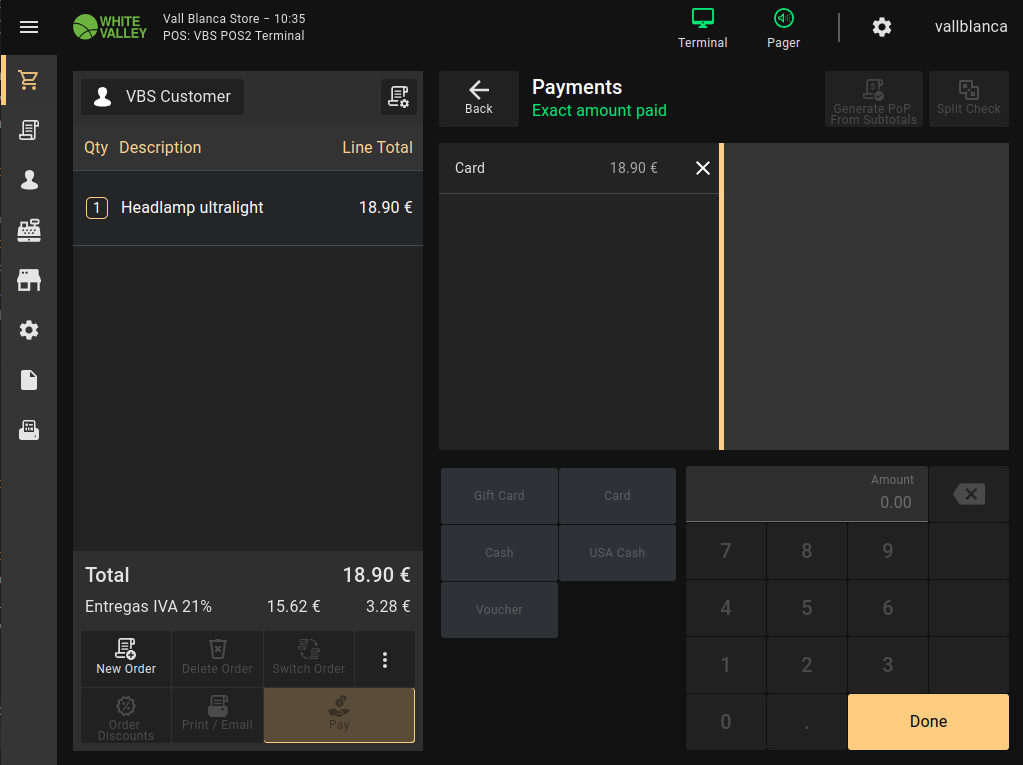Click the Done button
This screenshot has width=1023, height=765.
[928, 722]
